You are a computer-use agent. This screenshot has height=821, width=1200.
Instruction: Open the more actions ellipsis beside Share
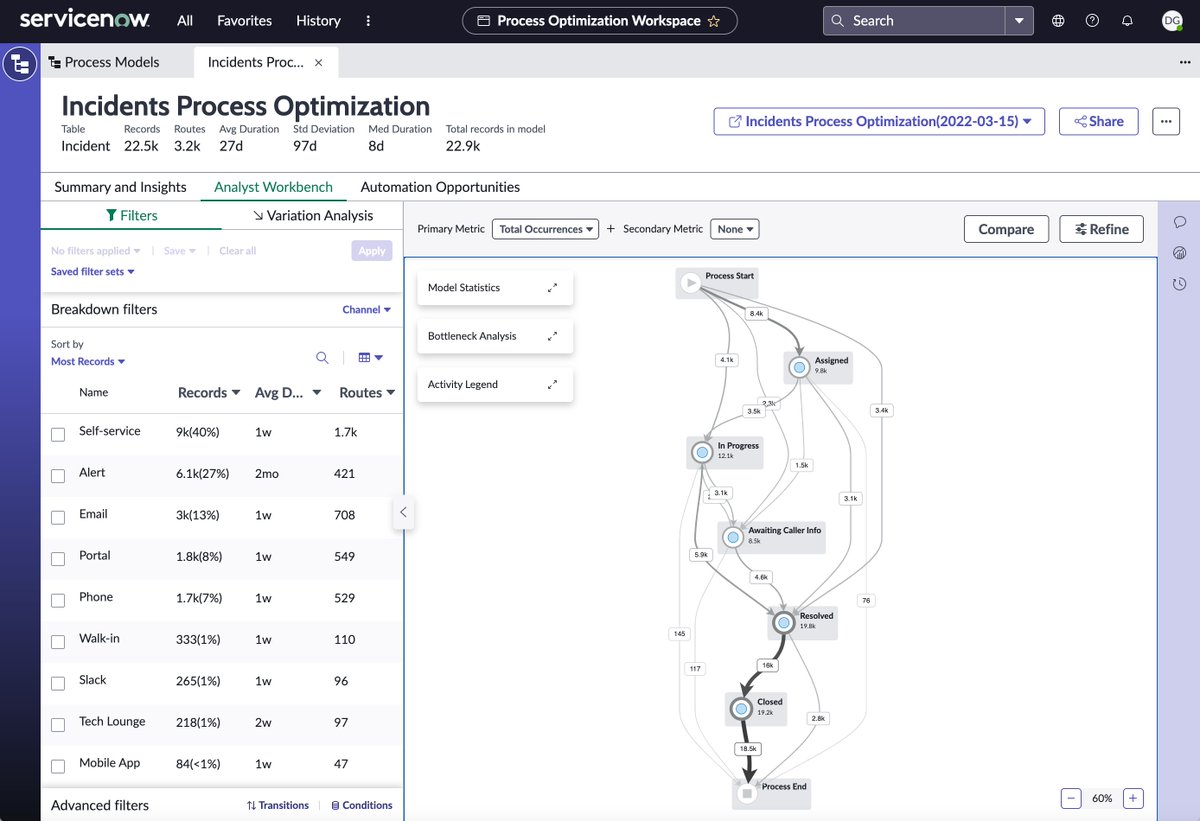[x=1166, y=121]
